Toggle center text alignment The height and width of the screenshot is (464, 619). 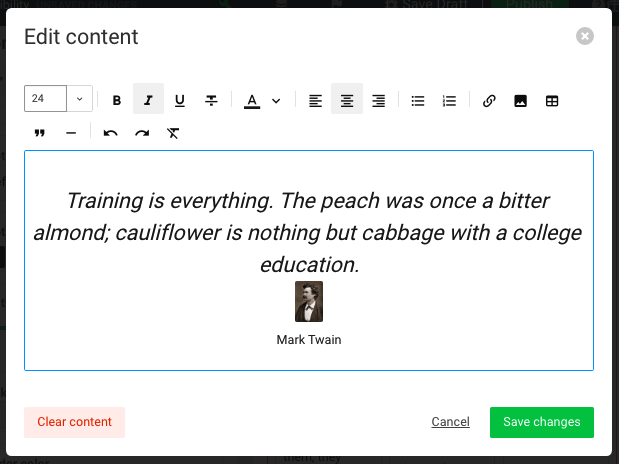(347, 99)
